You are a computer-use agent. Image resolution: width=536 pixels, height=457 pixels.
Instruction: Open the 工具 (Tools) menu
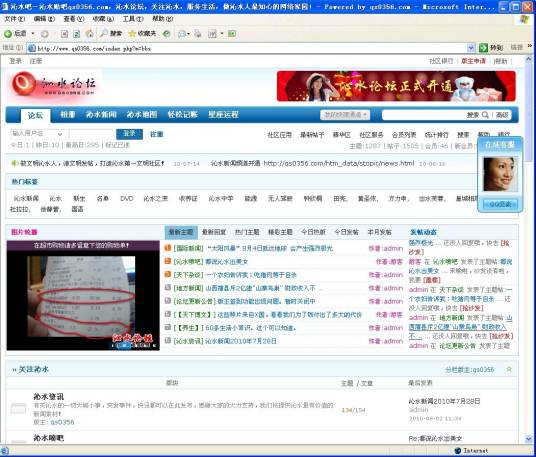(x=133, y=19)
